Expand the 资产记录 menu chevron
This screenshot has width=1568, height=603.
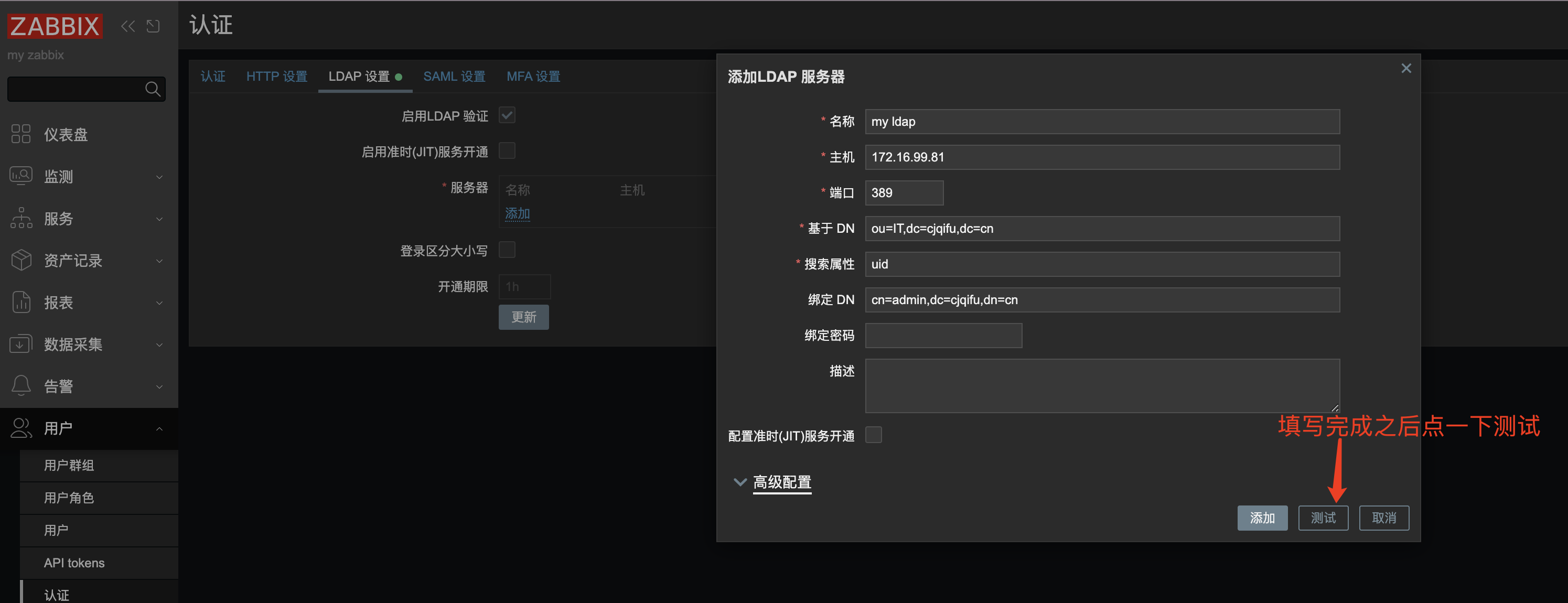click(x=159, y=261)
